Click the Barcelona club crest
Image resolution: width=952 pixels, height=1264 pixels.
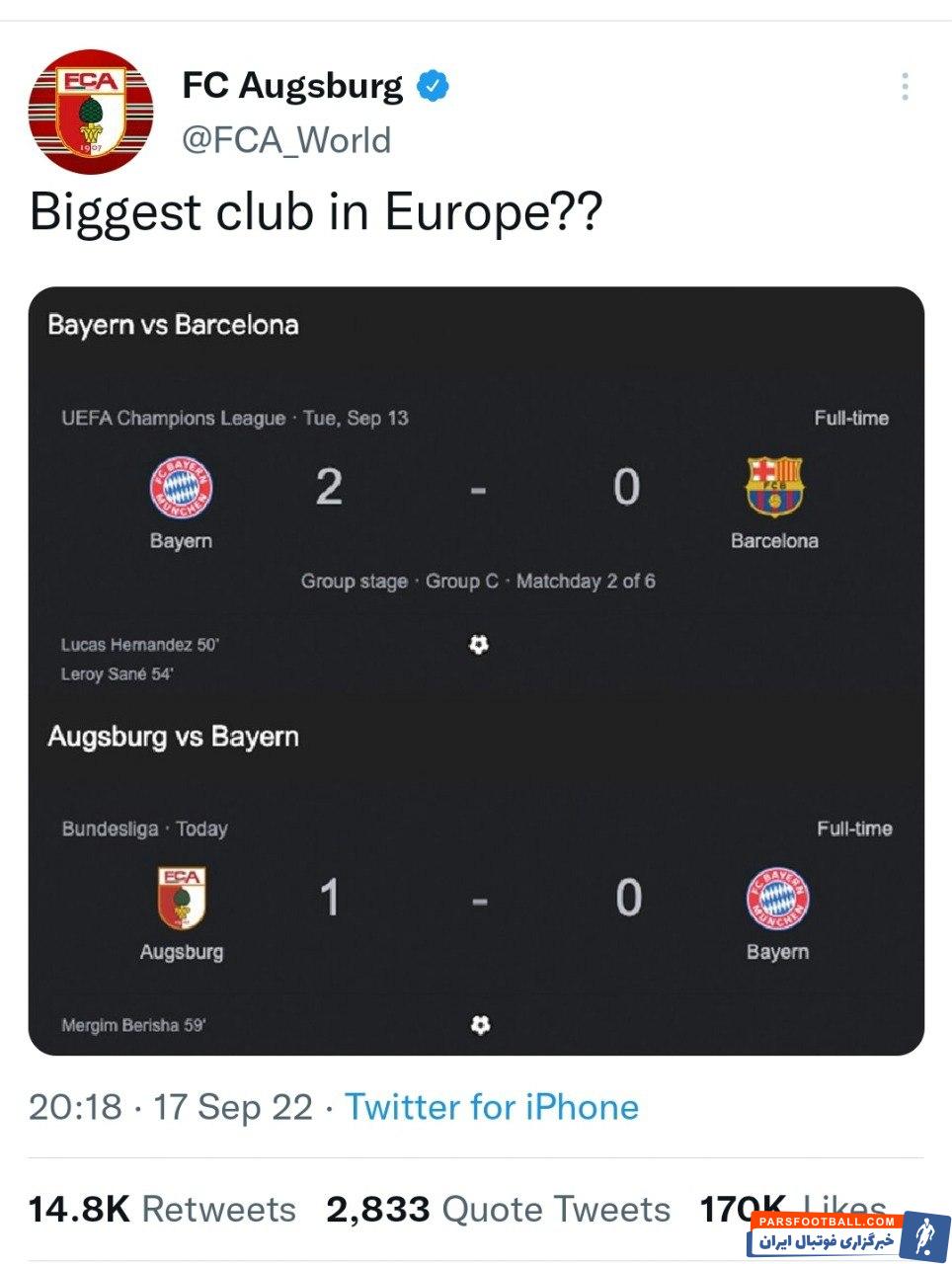coord(774,487)
